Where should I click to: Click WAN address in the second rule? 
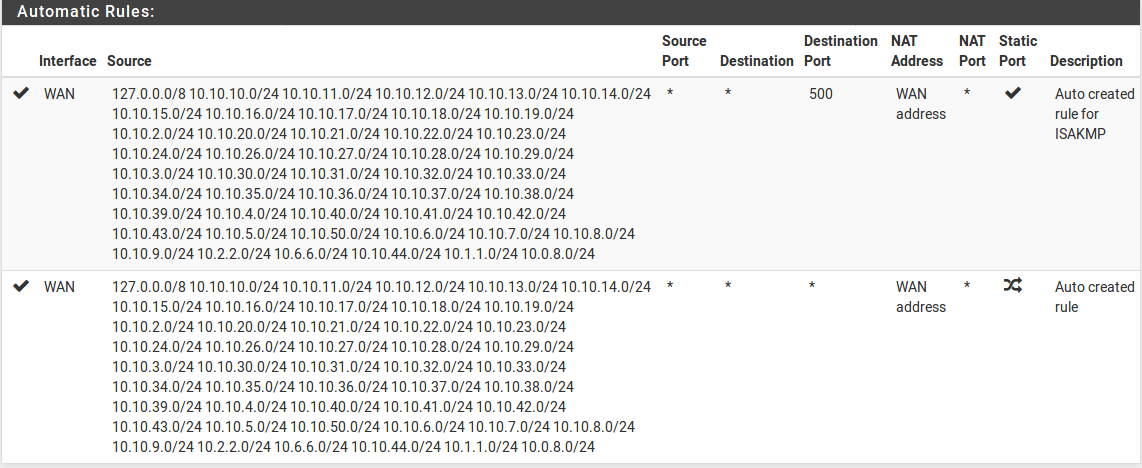(x=921, y=297)
